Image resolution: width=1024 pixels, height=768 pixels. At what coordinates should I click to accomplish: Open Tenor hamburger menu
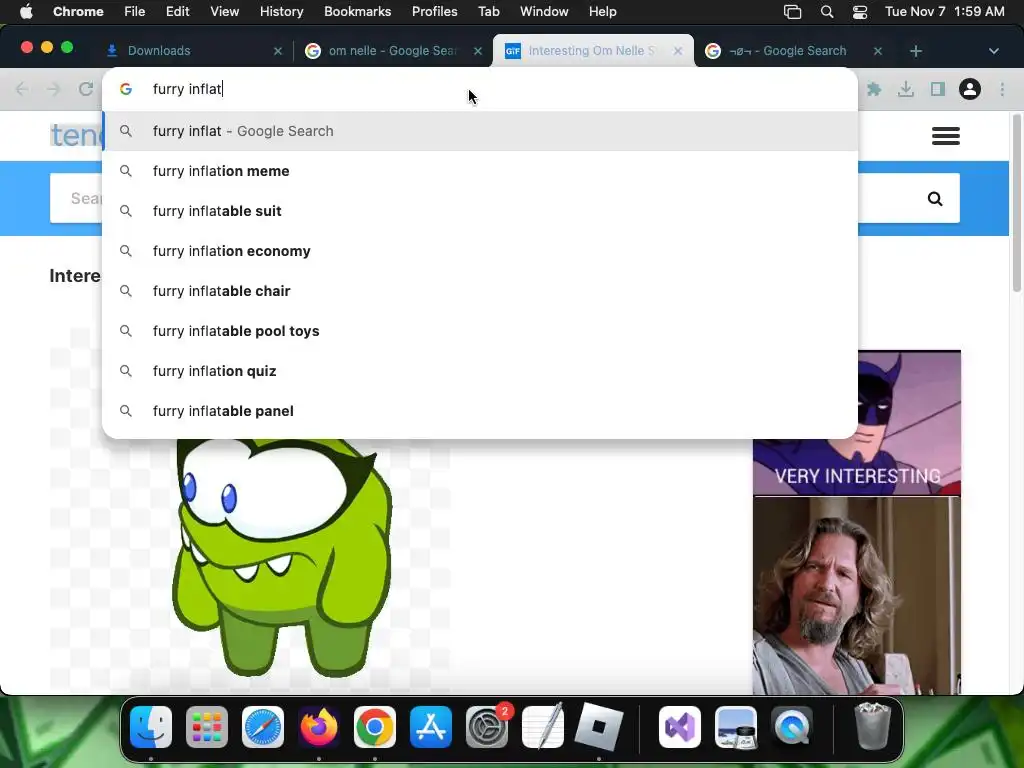[x=946, y=136]
